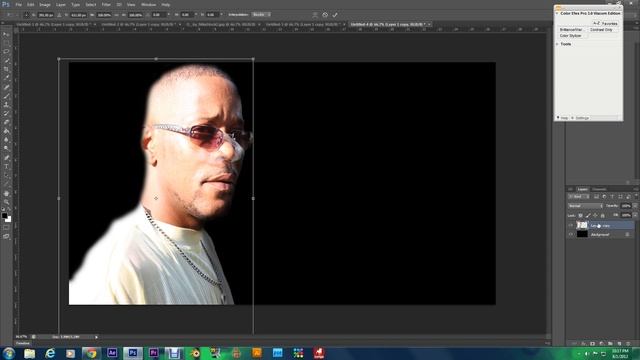Select the Move tool
640x360 pixels.
tap(6, 34)
